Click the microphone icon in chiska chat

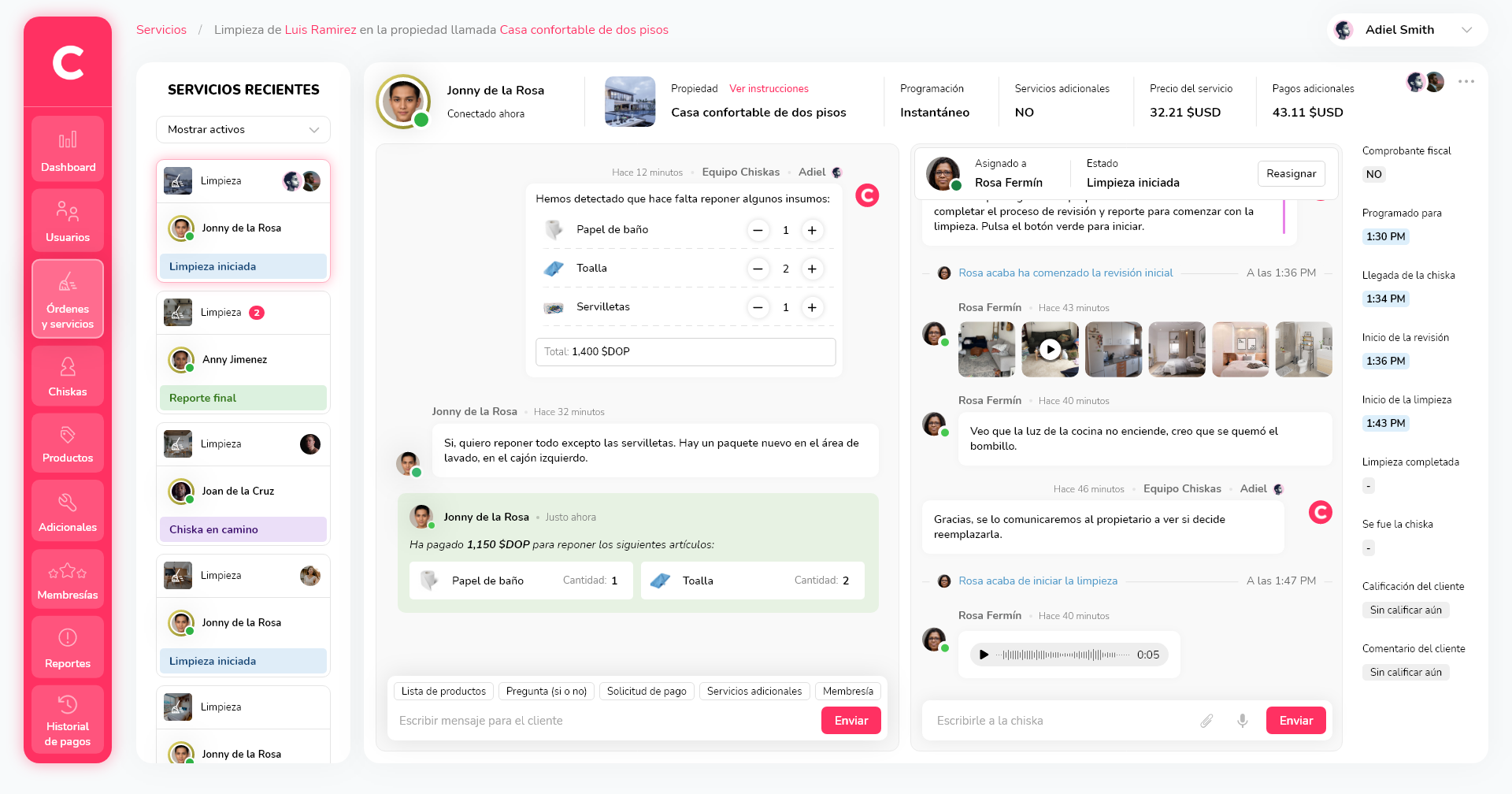pyautogui.click(x=1243, y=721)
